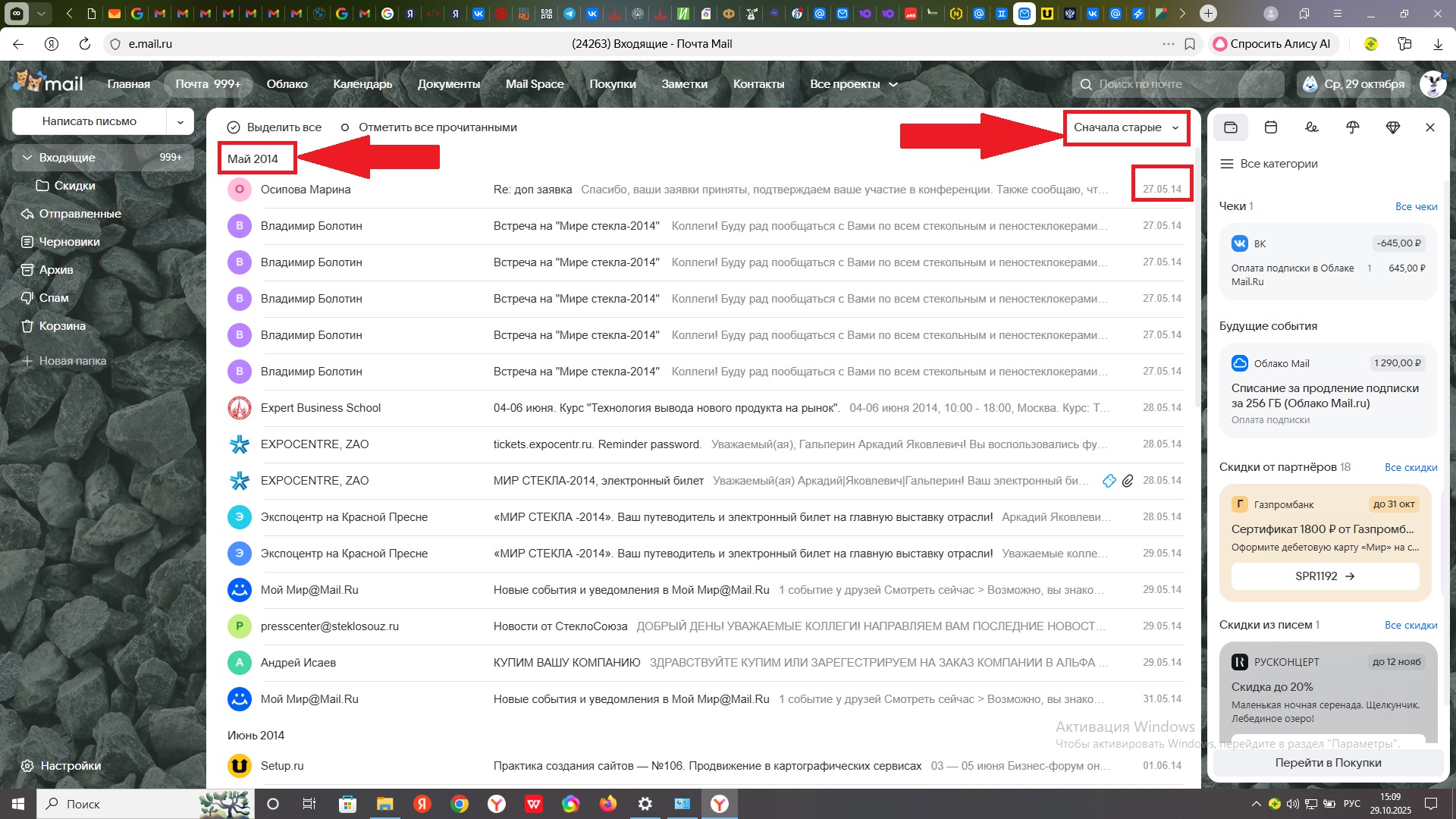The height and width of the screenshot is (819, 1456).
Task: Click the attachment paperclip on EXPOCENTRE email
Action: 1128,481
